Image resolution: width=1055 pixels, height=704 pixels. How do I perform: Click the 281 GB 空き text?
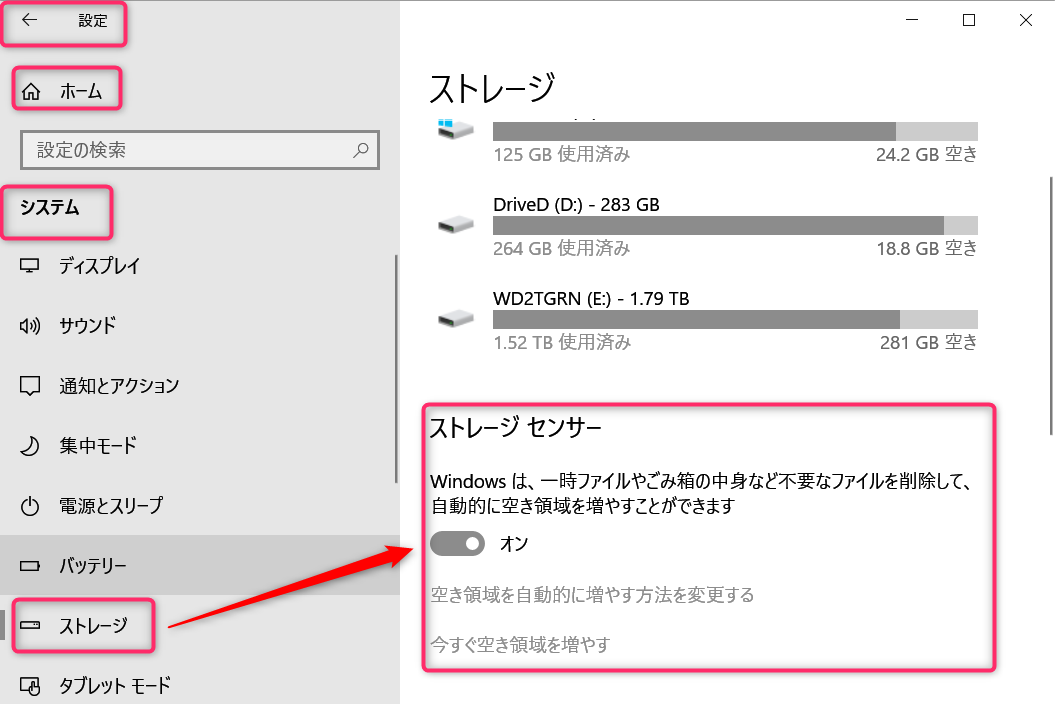pyautogui.click(x=929, y=343)
